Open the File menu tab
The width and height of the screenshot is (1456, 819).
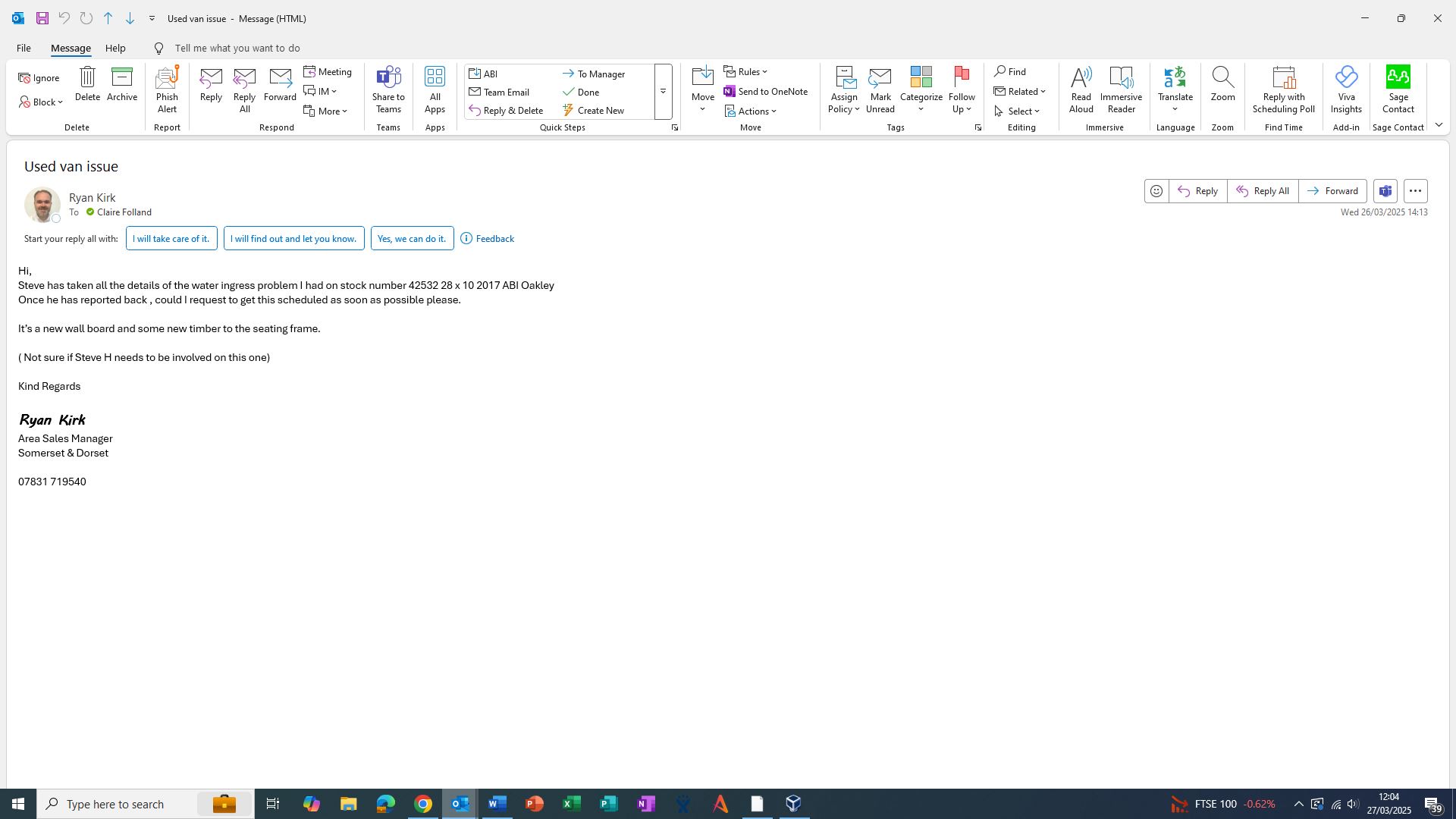(24, 48)
